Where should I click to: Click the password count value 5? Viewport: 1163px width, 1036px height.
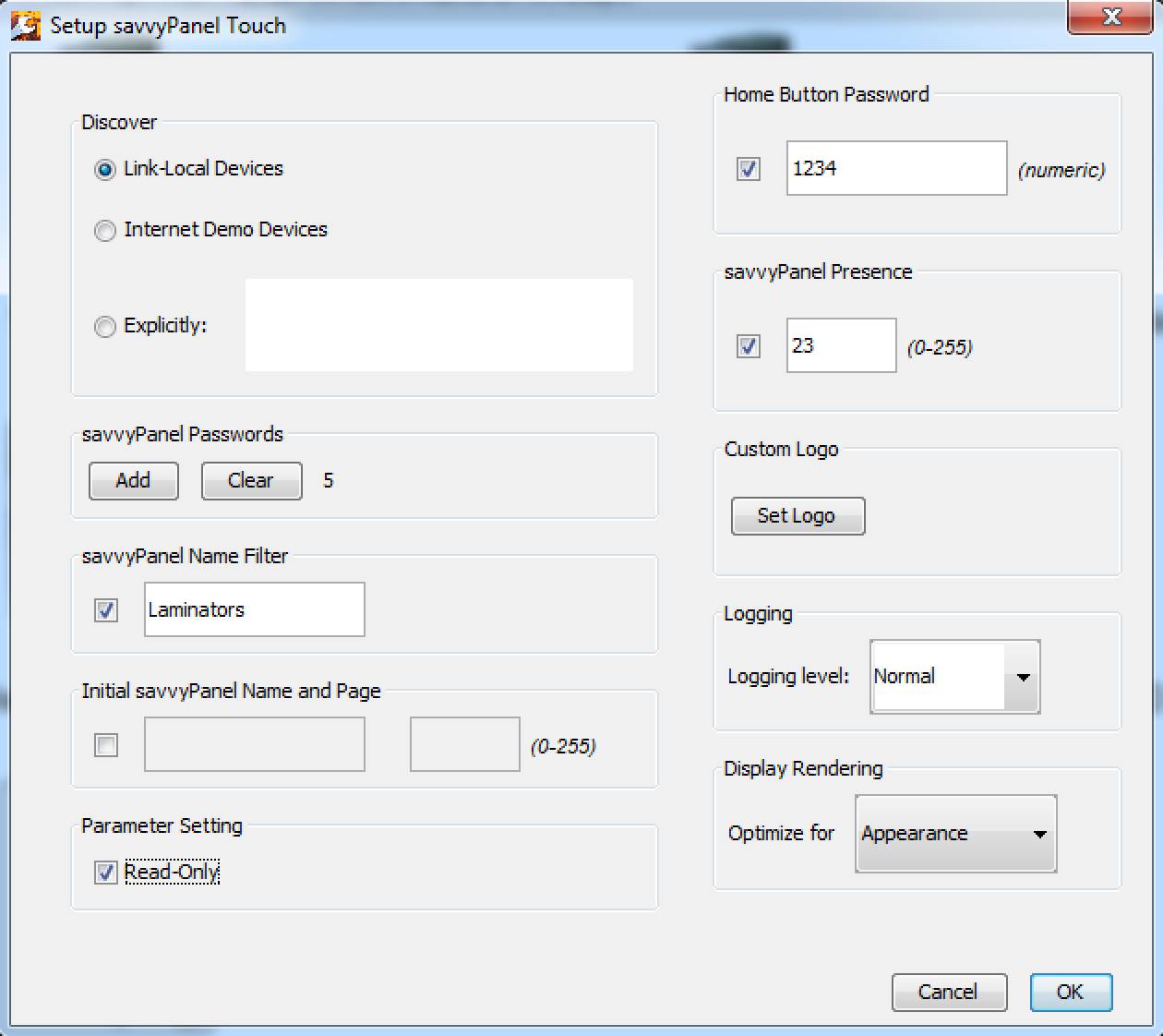point(328,481)
